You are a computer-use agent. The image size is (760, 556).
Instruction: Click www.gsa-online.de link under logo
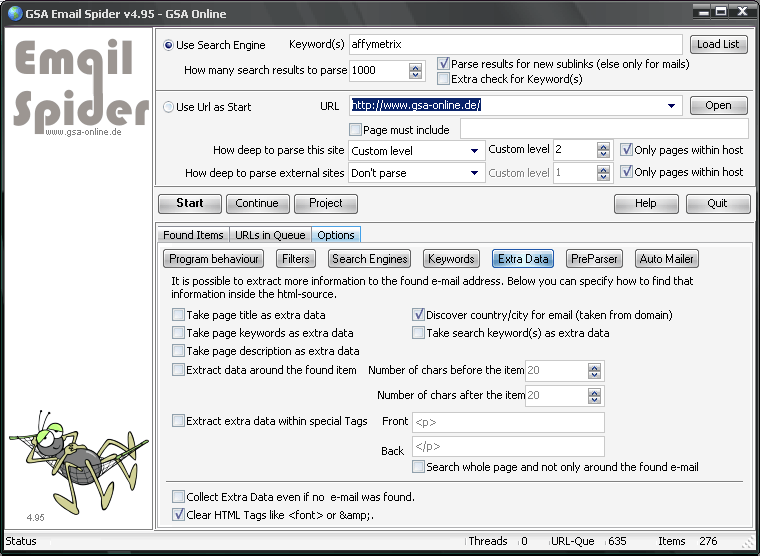coord(83,132)
